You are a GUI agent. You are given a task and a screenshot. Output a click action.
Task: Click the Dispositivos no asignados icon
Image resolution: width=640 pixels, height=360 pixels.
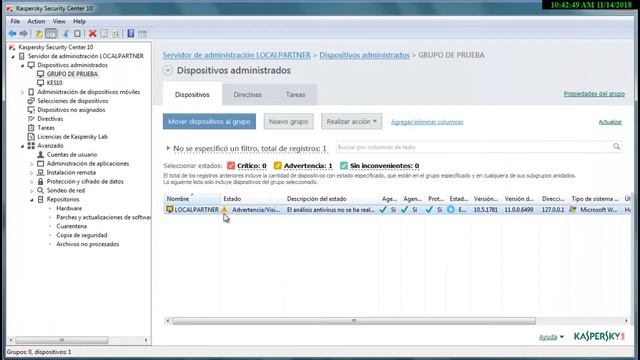[31, 110]
